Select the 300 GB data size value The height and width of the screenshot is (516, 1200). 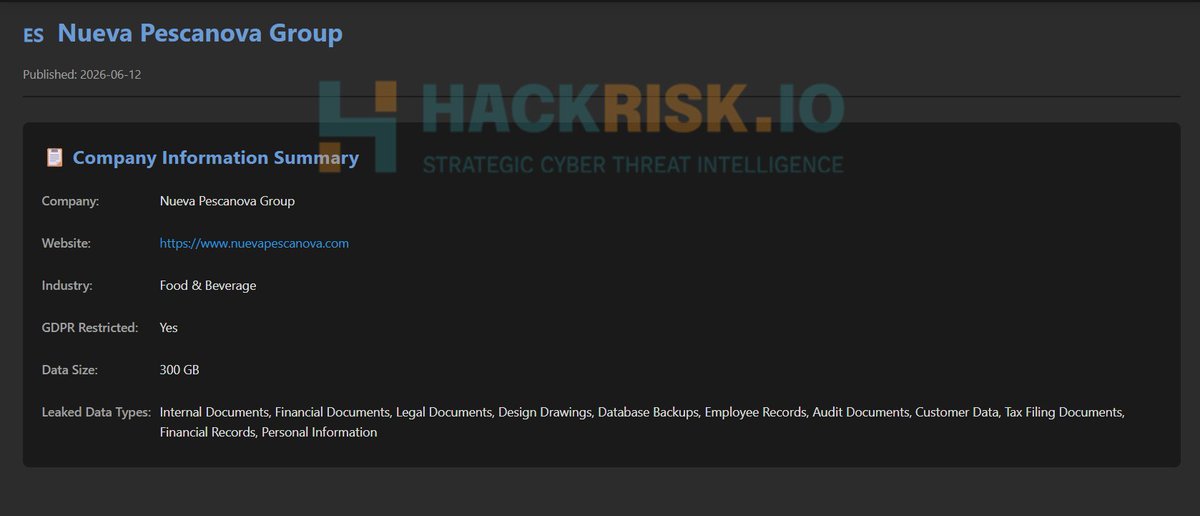[180, 369]
